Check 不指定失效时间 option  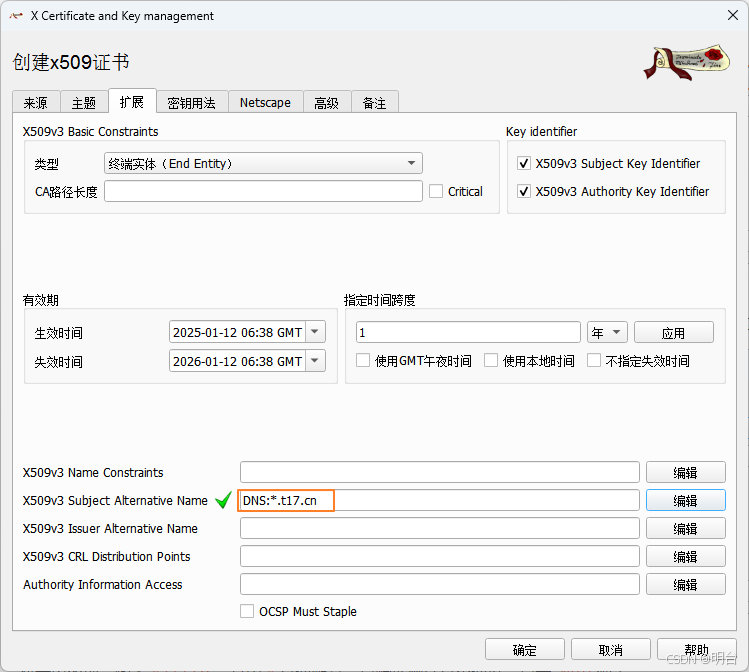pos(594,360)
